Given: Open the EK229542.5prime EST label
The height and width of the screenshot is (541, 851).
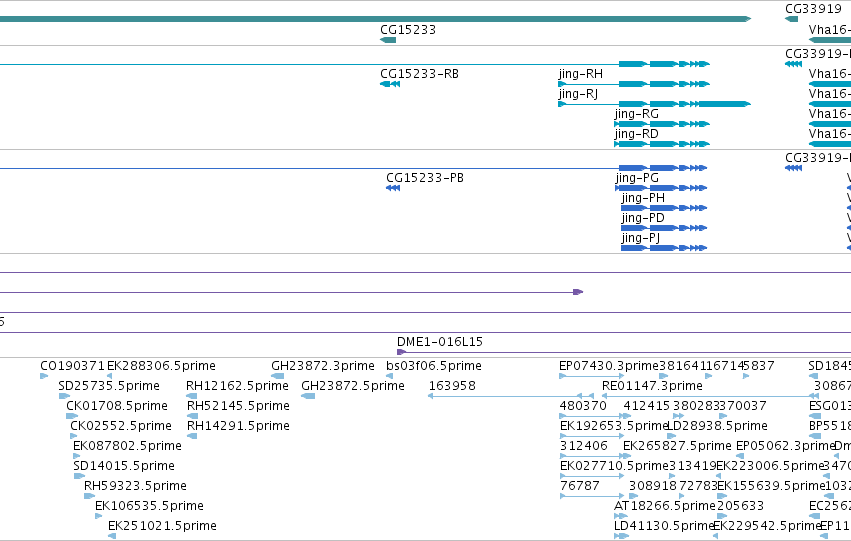Looking at the screenshot, I should point(766,526).
